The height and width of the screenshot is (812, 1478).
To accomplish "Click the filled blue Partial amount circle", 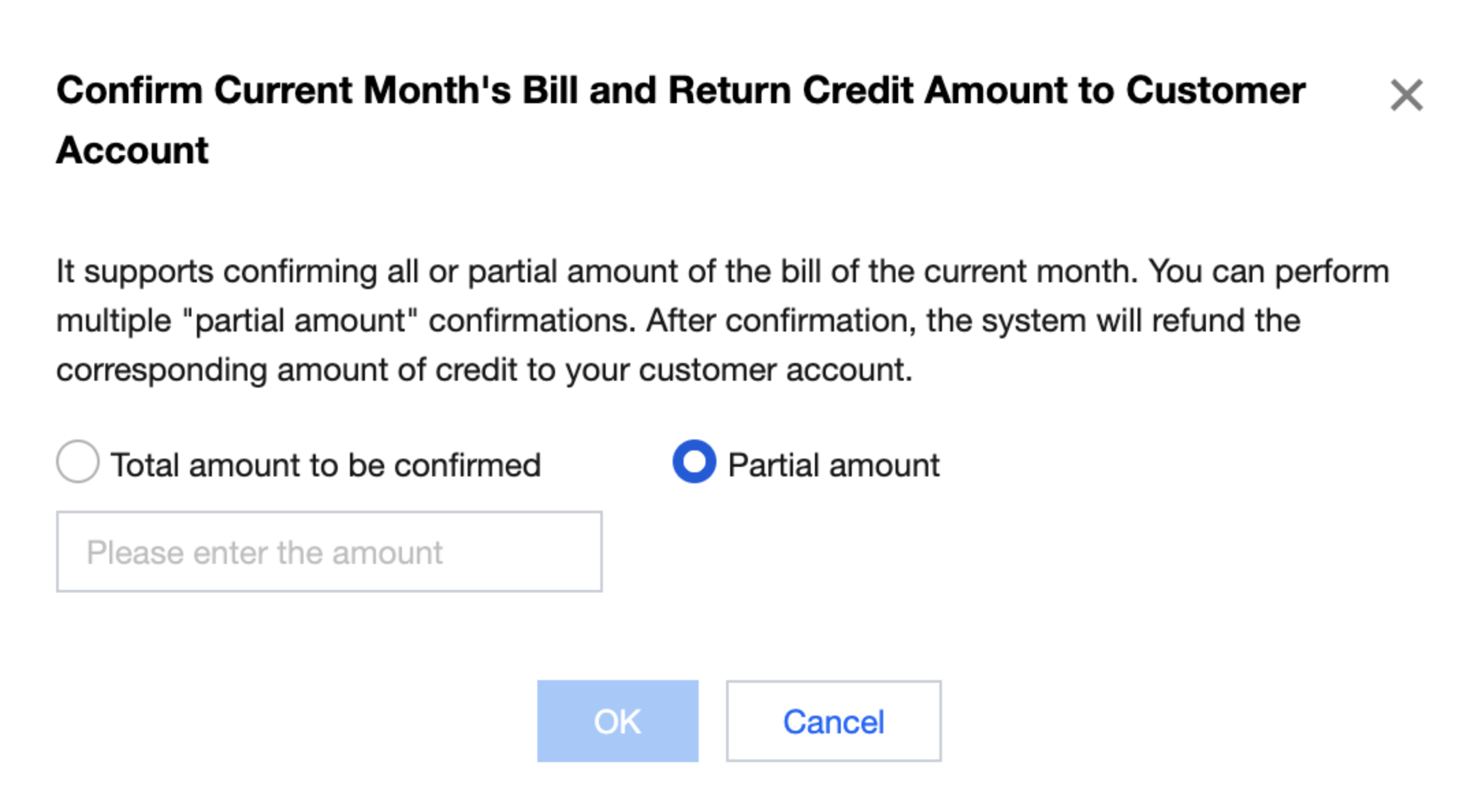I will (694, 462).
